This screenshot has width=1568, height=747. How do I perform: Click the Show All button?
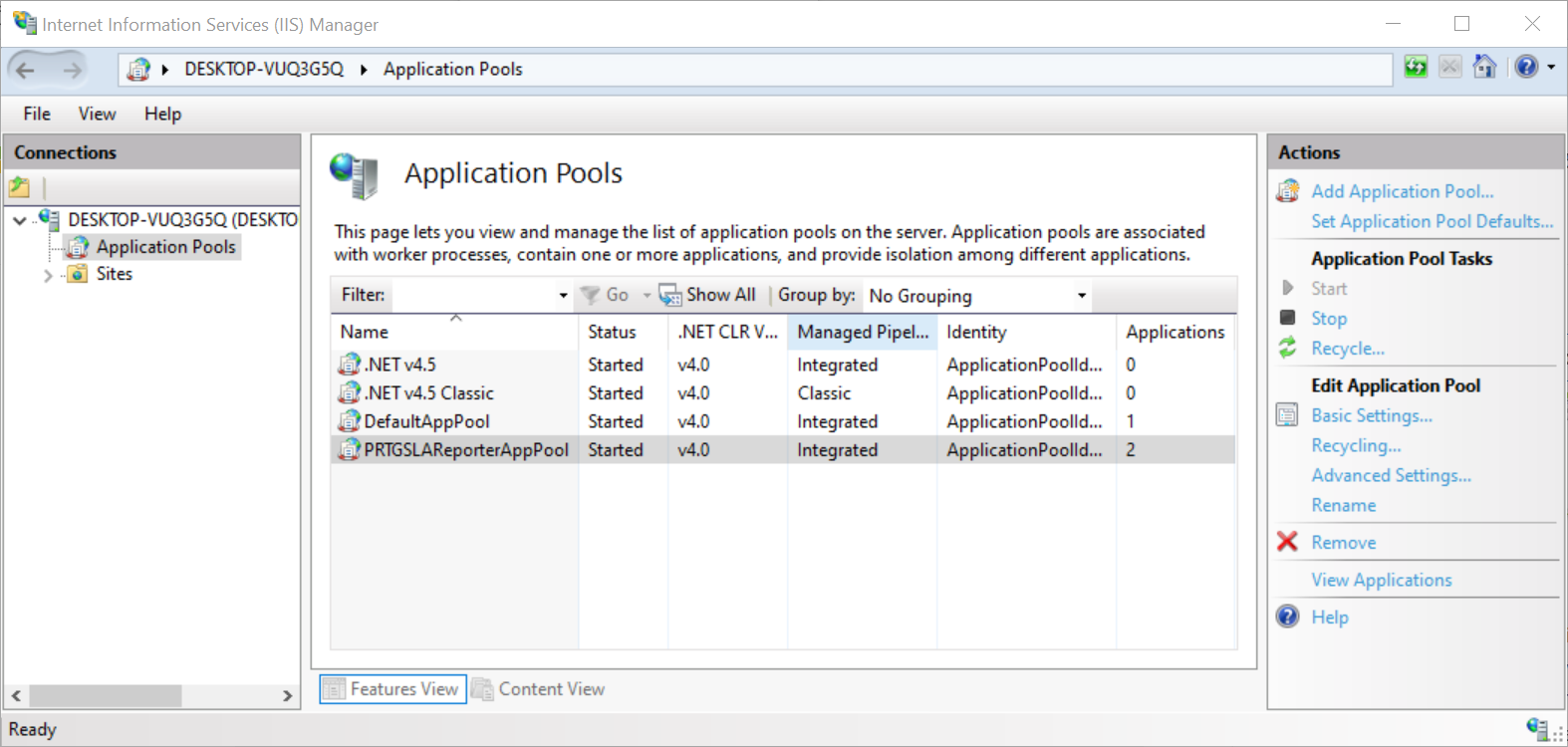708,295
